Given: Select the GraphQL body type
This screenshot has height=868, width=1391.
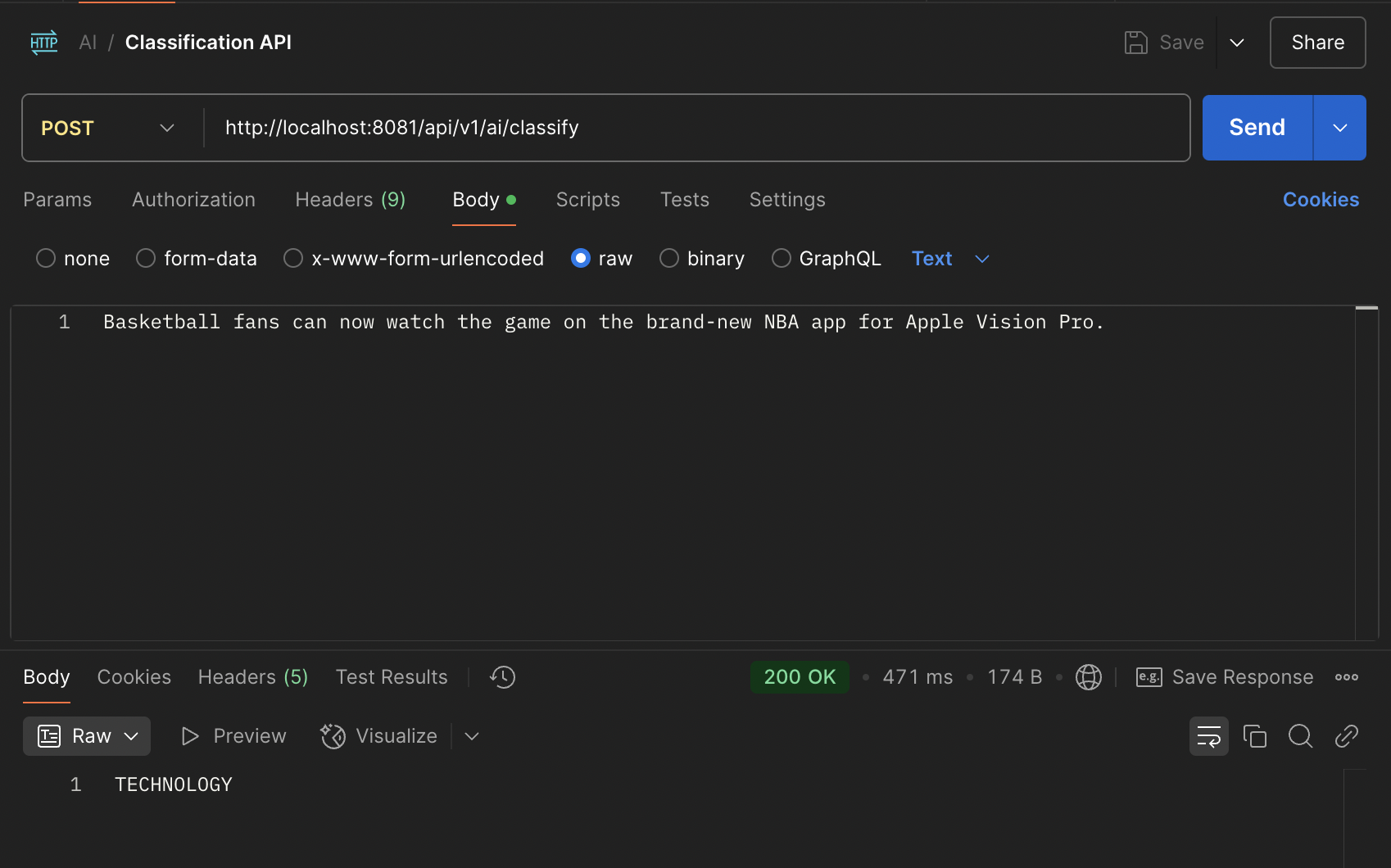Looking at the screenshot, I should click(782, 259).
